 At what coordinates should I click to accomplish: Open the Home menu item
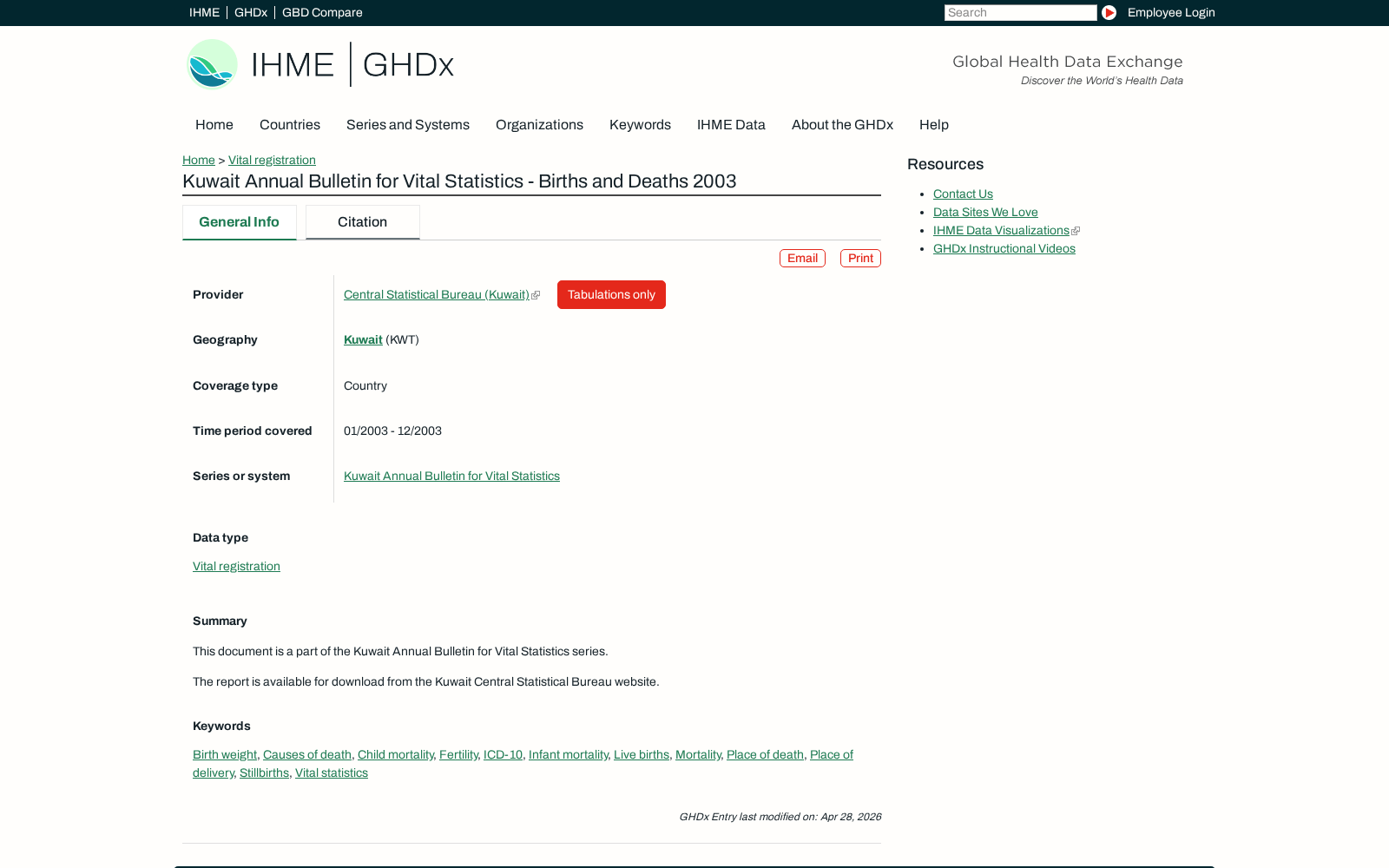[214, 125]
